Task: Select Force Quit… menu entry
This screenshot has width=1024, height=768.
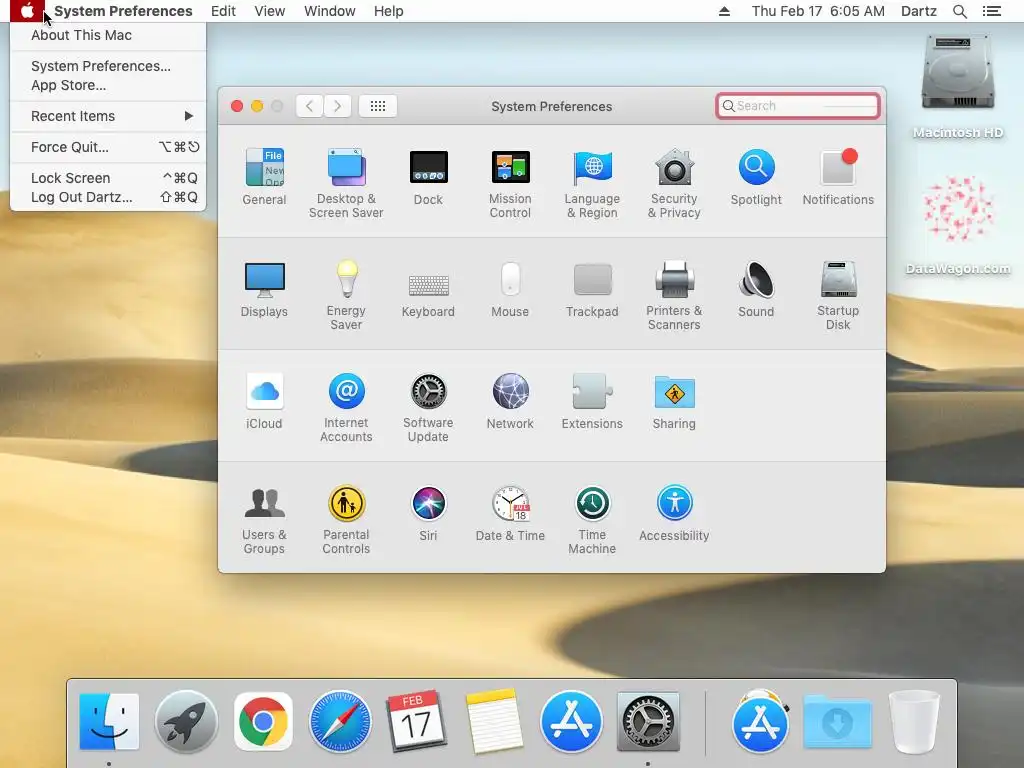Action: pos(108,147)
